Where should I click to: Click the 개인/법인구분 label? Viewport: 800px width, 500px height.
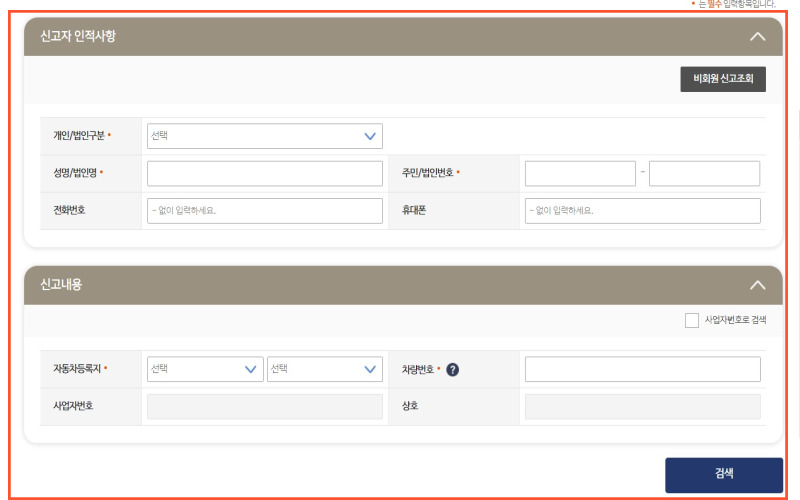pyautogui.click(x=79, y=135)
